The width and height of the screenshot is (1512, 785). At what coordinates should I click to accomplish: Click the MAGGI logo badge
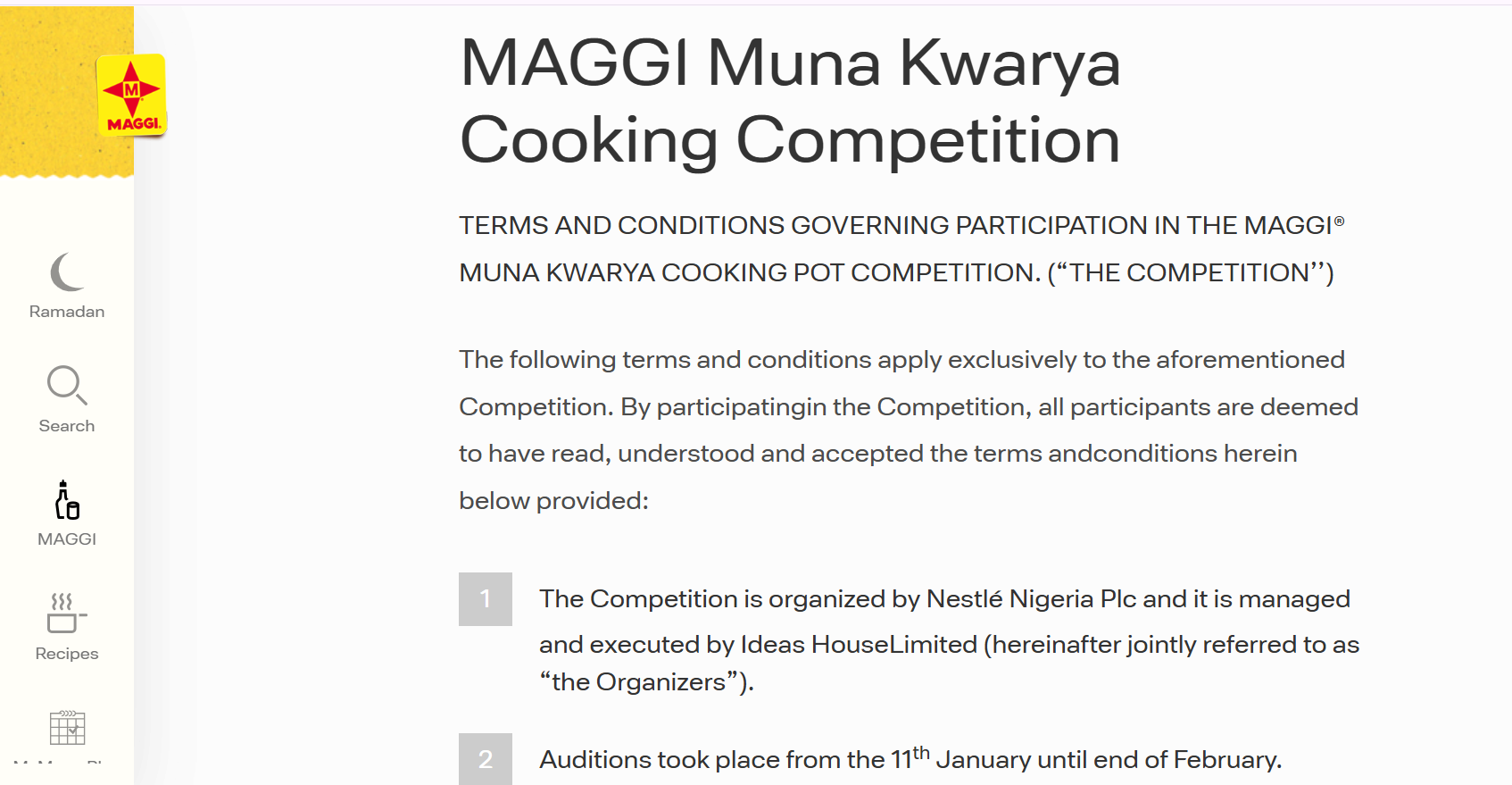click(131, 95)
